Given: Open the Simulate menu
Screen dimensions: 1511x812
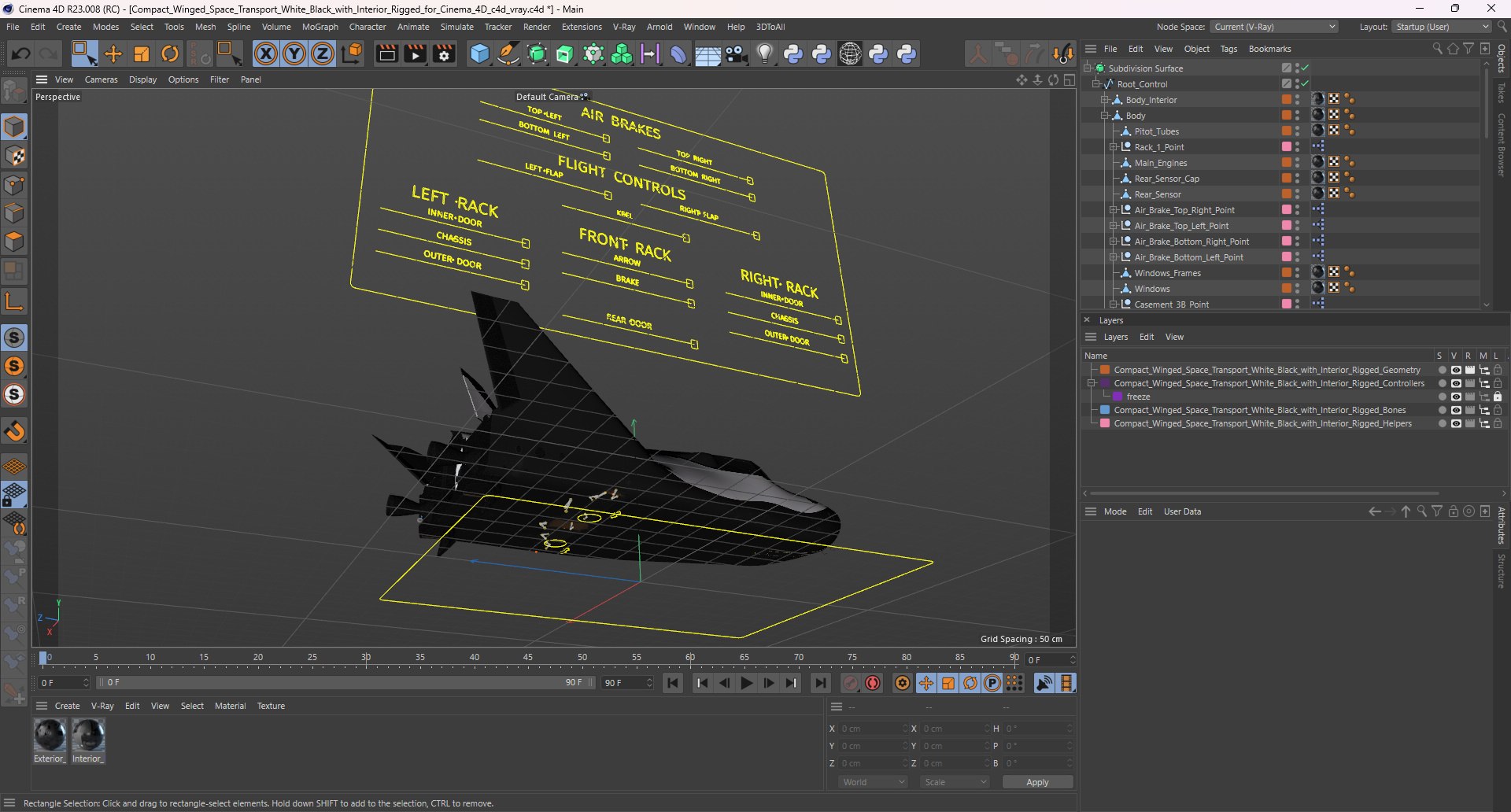Looking at the screenshot, I should pyautogui.click(x=457, y=27).
